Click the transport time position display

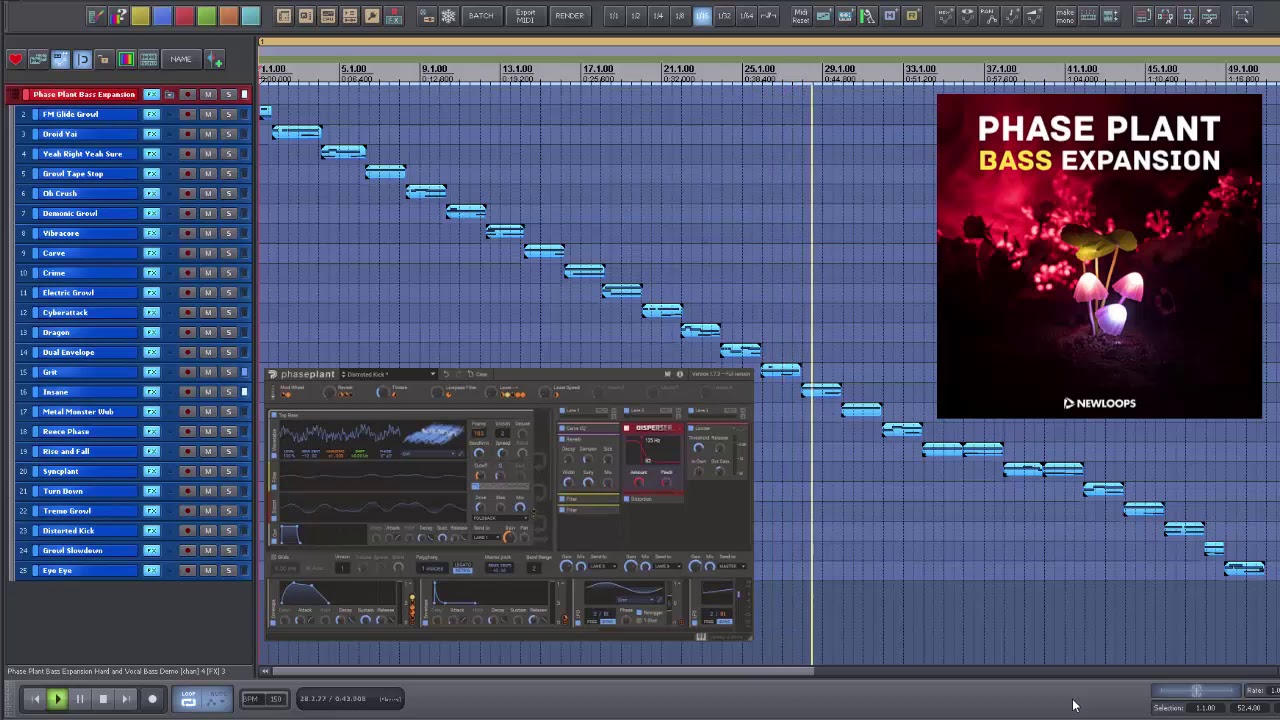point(348,699)
